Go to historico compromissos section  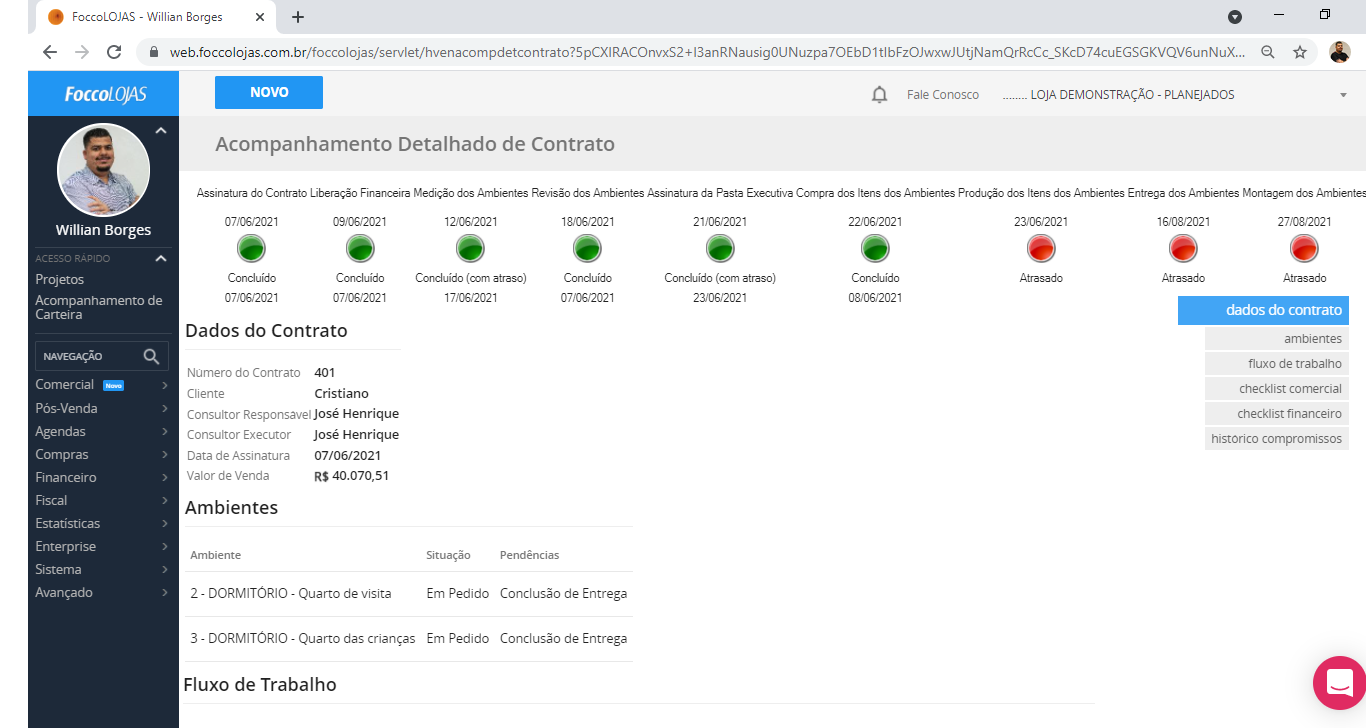(1276, 438)
